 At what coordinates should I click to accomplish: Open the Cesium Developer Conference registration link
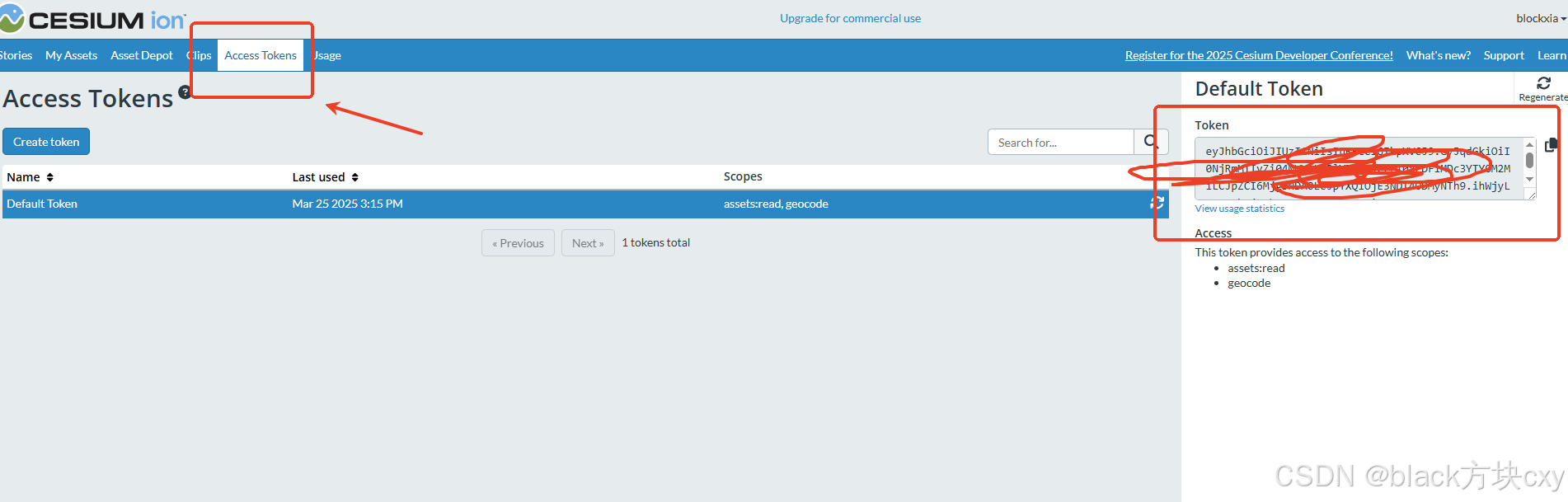pyautogui.click(x=1259, y=55)
